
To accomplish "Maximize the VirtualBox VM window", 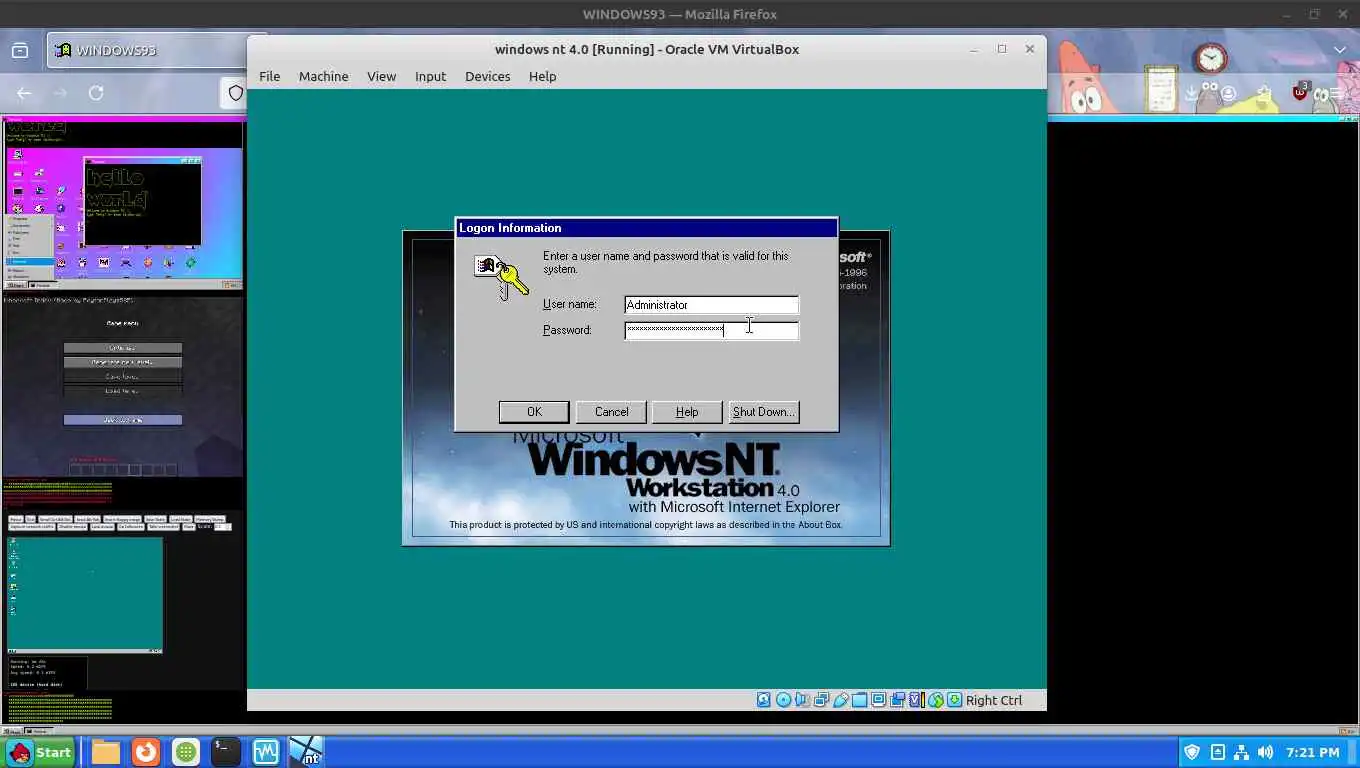I will 1001,49.
